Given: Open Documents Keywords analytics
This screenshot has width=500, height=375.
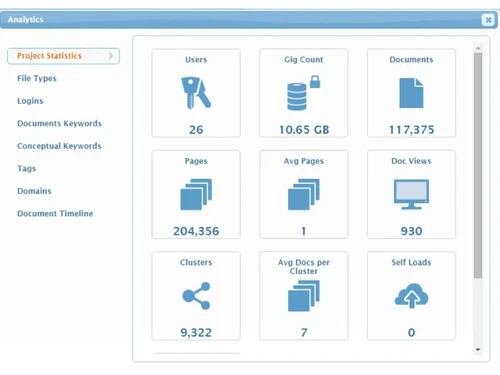Looking at the screenshot, I should (x=59, y=123).
